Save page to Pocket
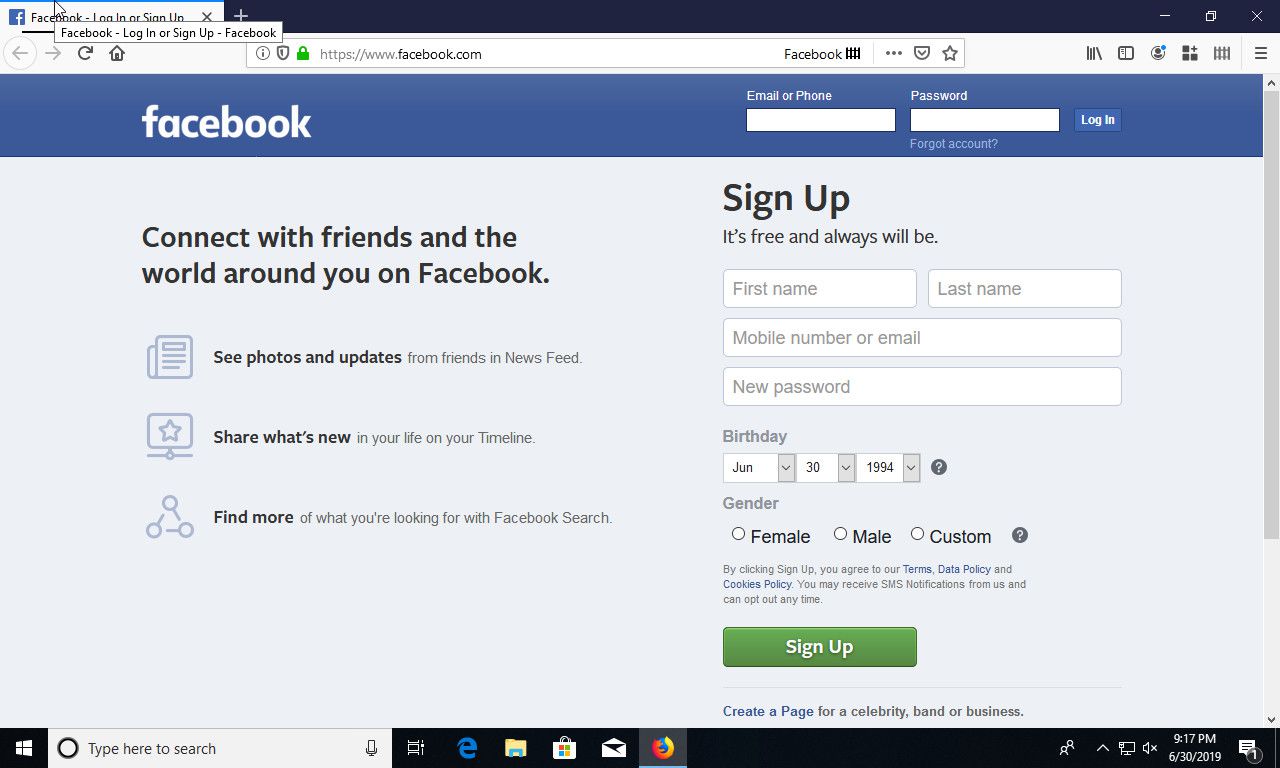1280x768 pixels. coord(922,54)
